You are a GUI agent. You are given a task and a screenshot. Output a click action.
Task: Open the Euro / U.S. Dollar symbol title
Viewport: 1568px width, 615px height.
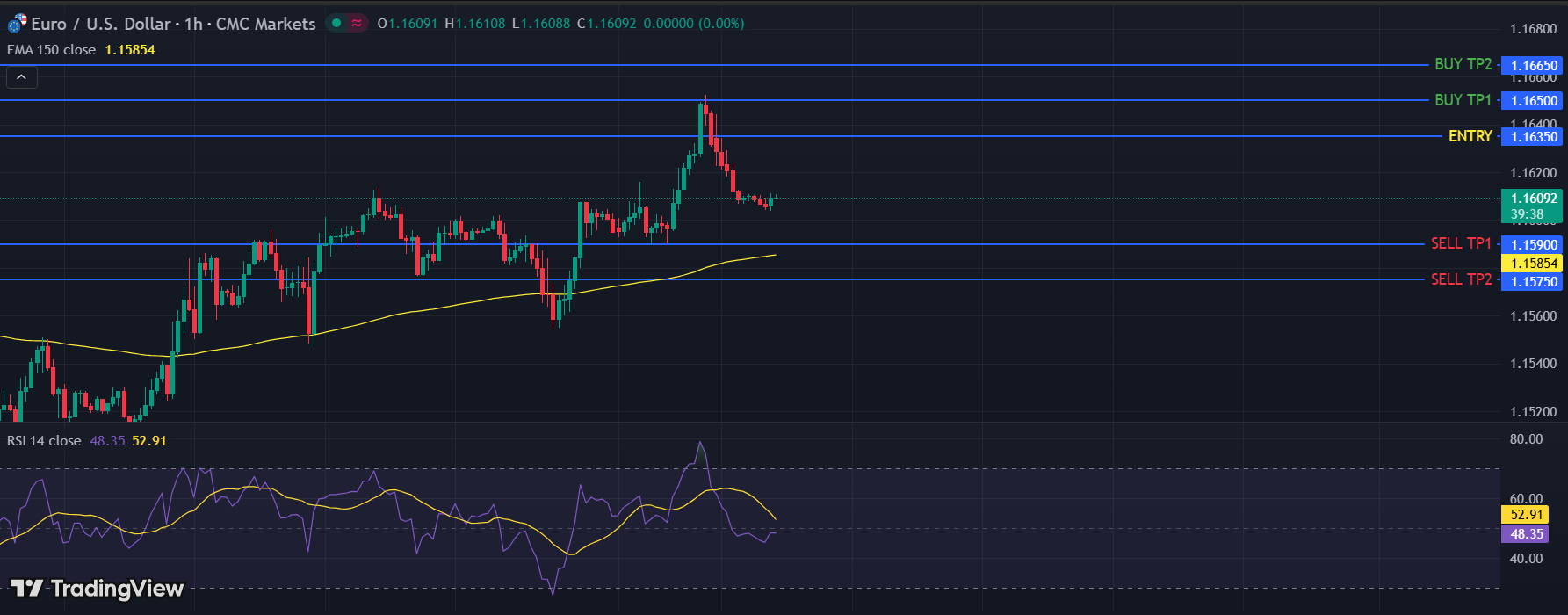point(101,24)
